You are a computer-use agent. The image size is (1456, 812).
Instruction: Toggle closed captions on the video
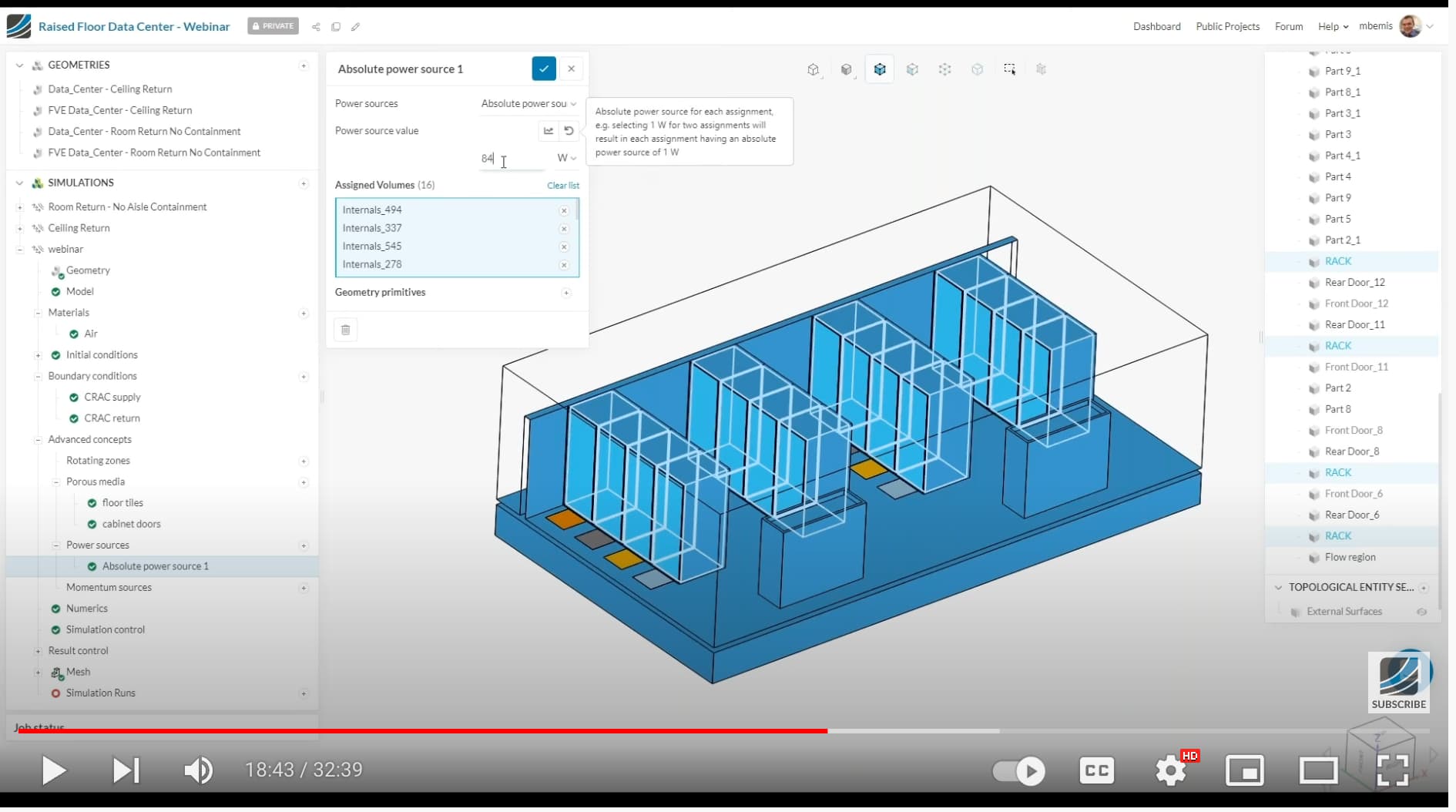click(1097, 770)
